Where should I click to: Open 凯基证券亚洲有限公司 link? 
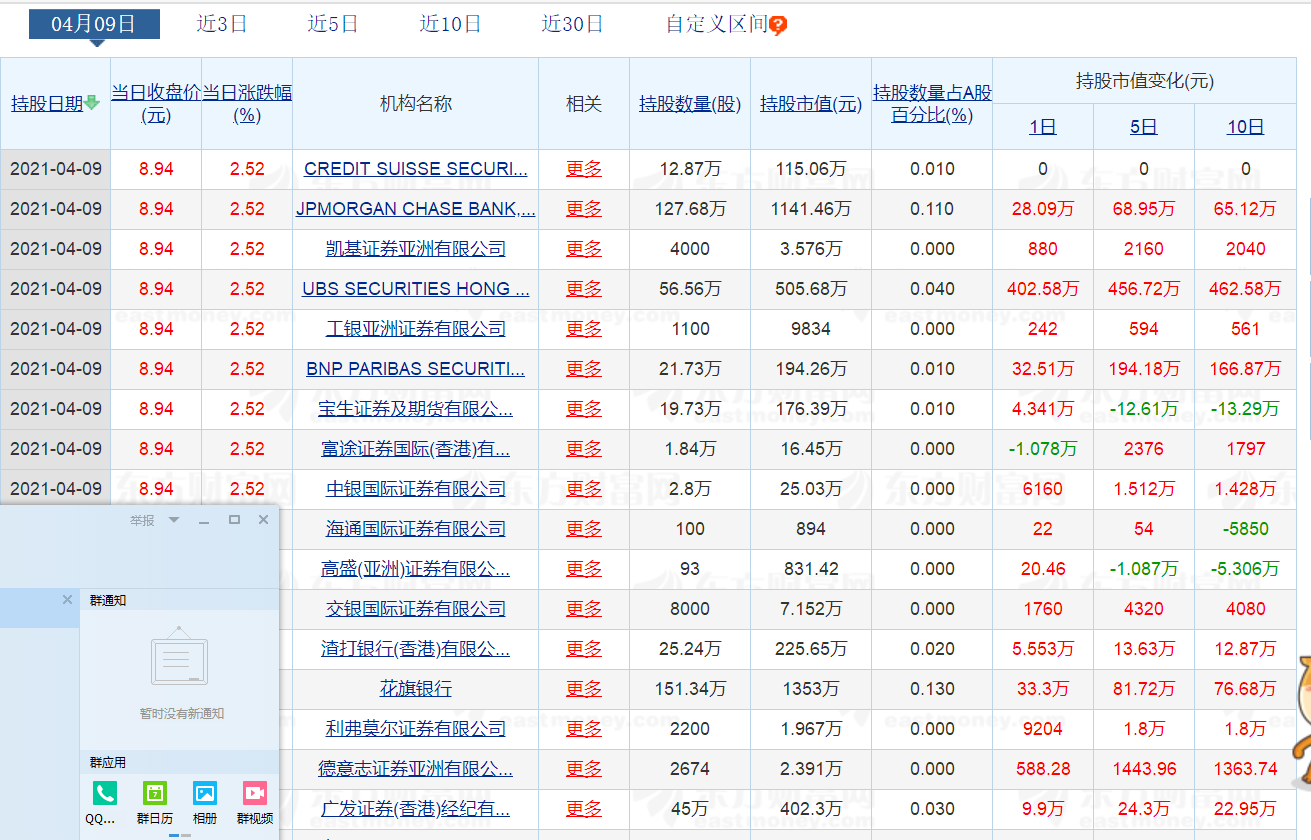click(416, 249)
